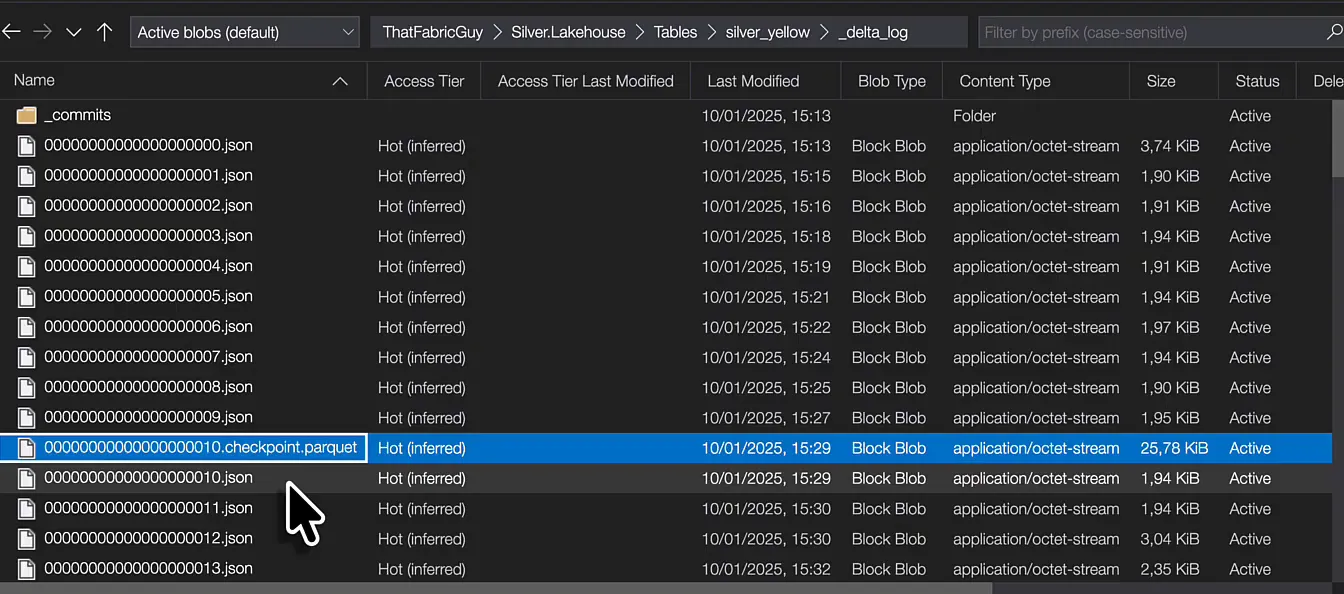
Task: Sort by the Name column
Action: point(34,80)
